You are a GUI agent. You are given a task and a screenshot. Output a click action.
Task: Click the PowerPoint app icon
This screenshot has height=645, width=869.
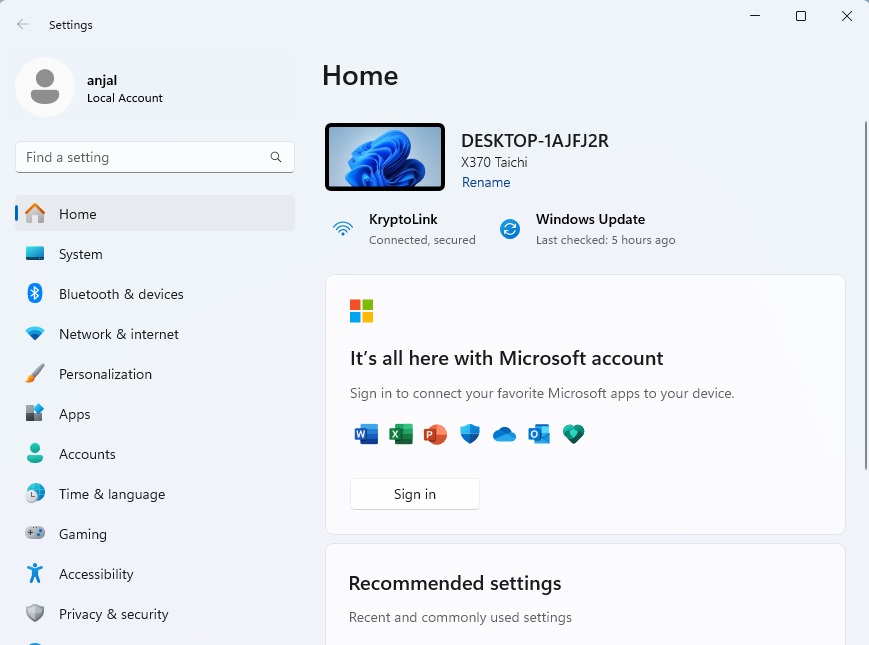click(435, 434)
